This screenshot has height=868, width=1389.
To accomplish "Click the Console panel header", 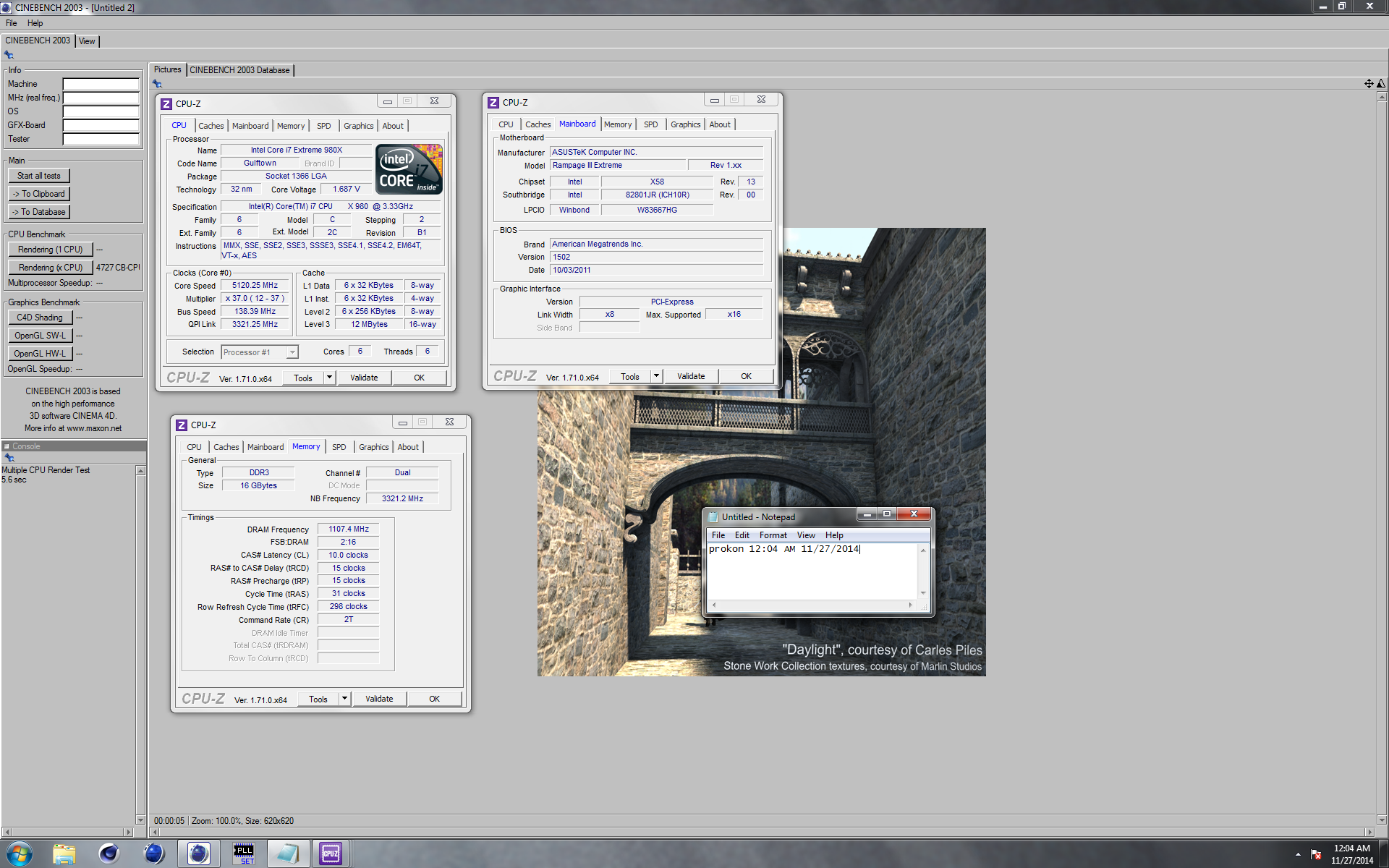I will coord(73,446).
